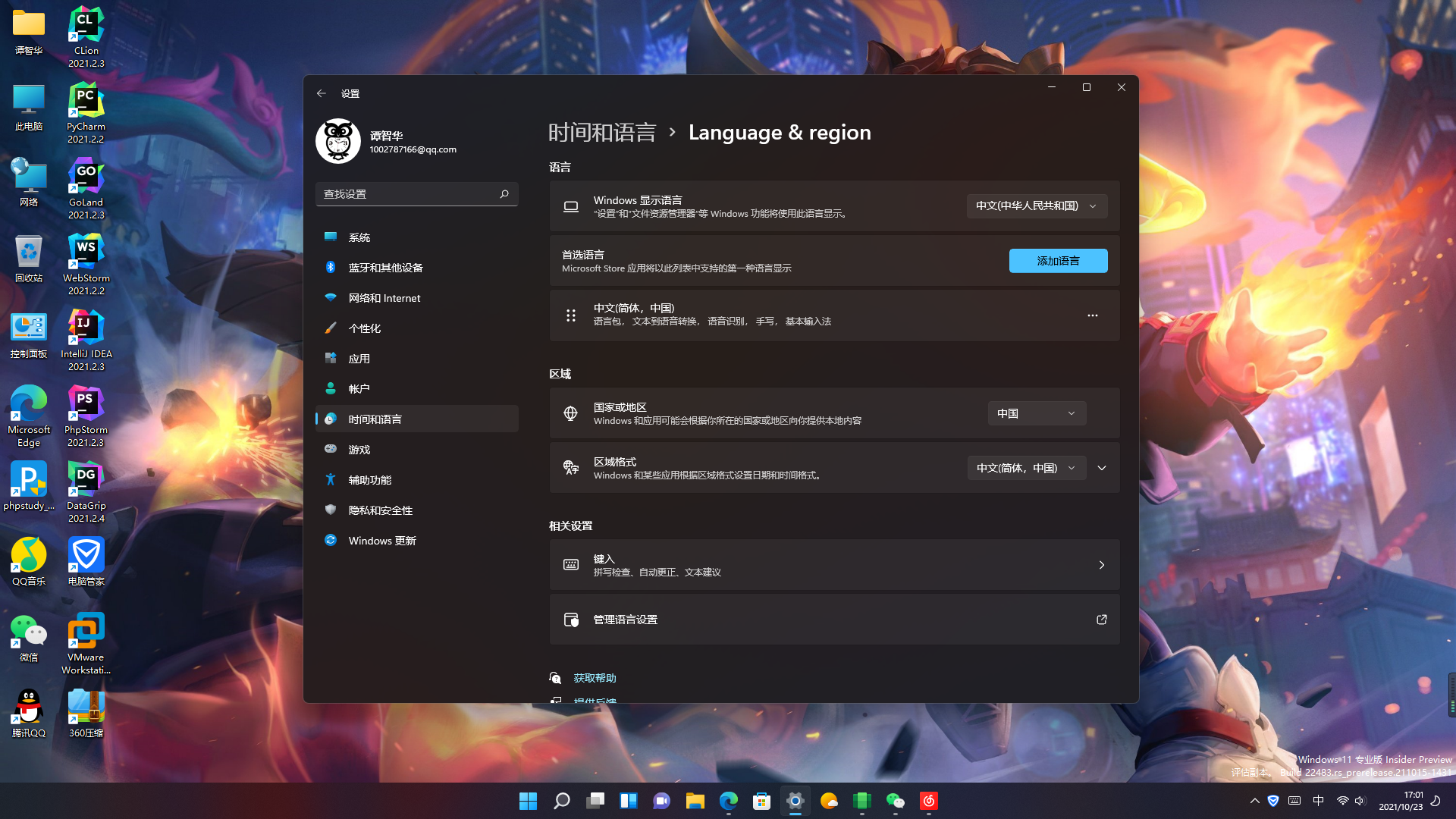Open Windows 显示语言 dropdown
This screenshot has width=1456, height=819.
pyautogui.click(x=1037, y=206)
